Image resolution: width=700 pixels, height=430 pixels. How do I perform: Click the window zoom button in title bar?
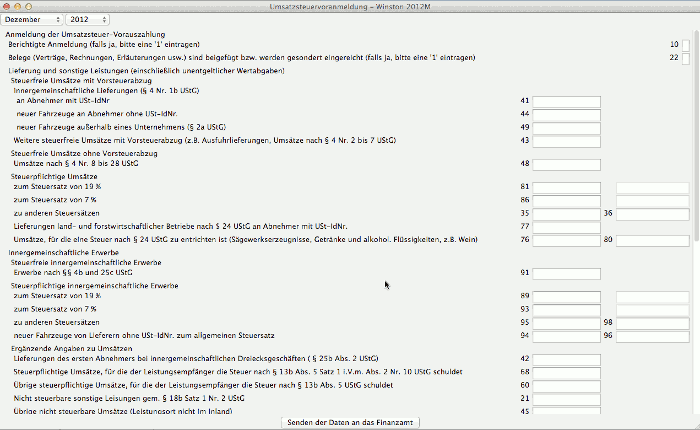point(29,6)
